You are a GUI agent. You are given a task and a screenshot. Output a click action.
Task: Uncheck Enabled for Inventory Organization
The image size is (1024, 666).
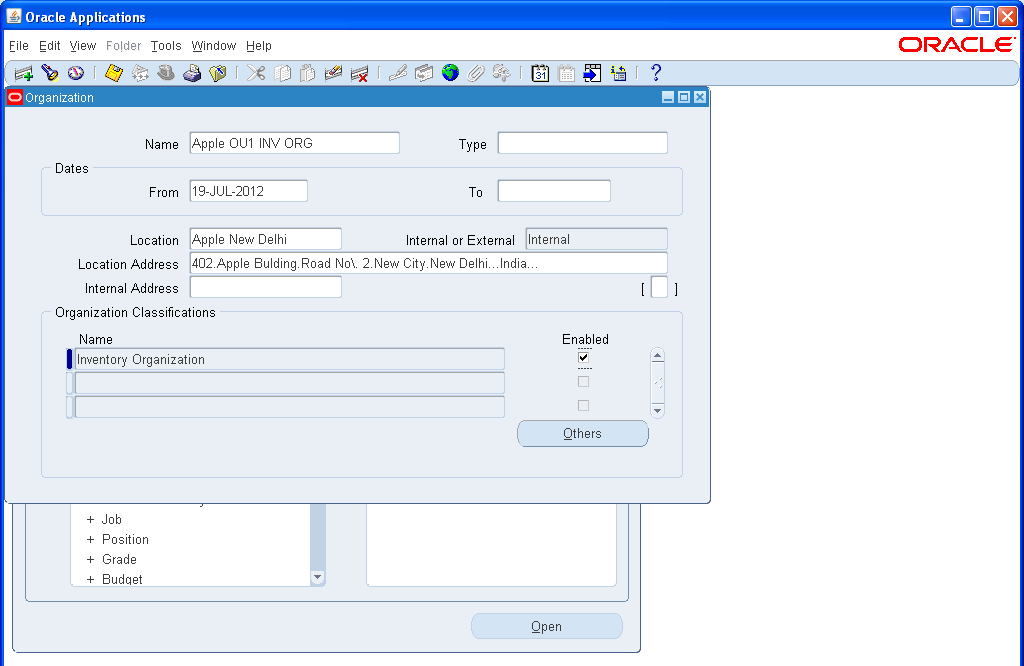pos(584,358)
